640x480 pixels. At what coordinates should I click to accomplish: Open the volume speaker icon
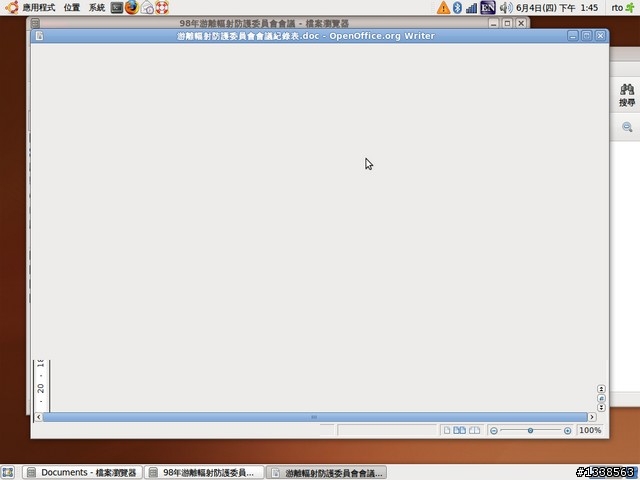[506, 7]
